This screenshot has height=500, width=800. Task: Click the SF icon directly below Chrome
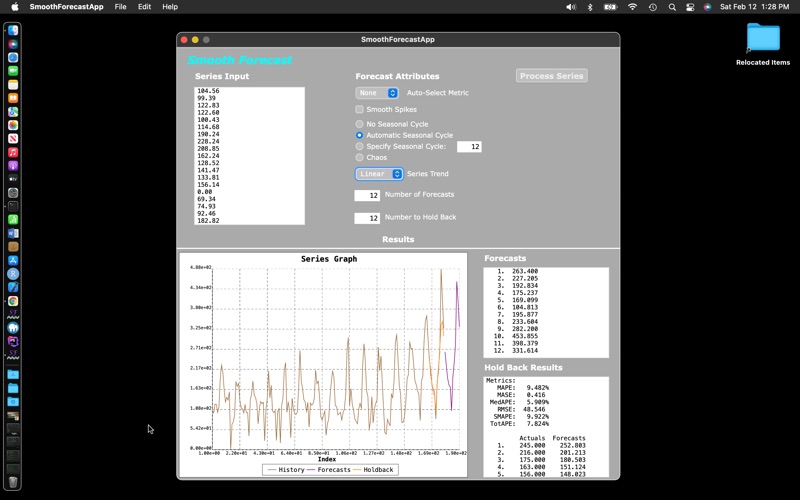point(13,314)
